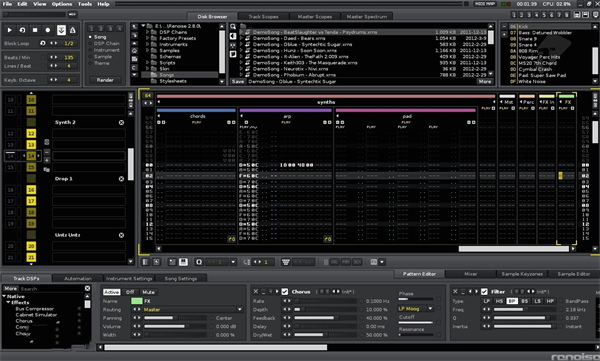Viewport: 600px width, 361px height.
Task: Open the quantize value dropdown arrow
Action: pos(233,262)
